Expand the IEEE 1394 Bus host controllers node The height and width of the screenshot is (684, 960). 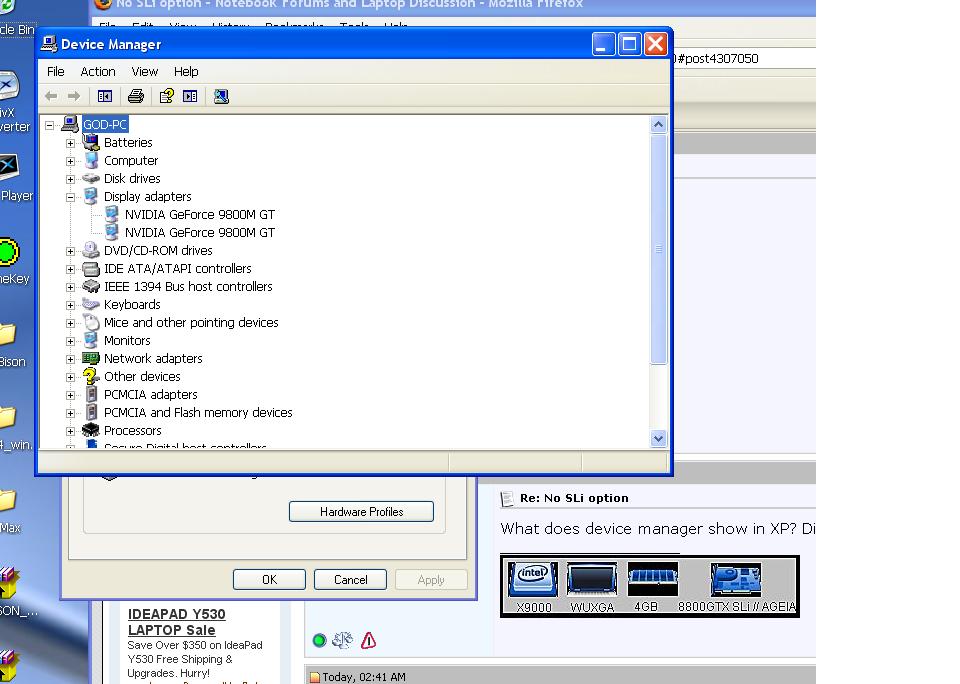pos(70,287)
